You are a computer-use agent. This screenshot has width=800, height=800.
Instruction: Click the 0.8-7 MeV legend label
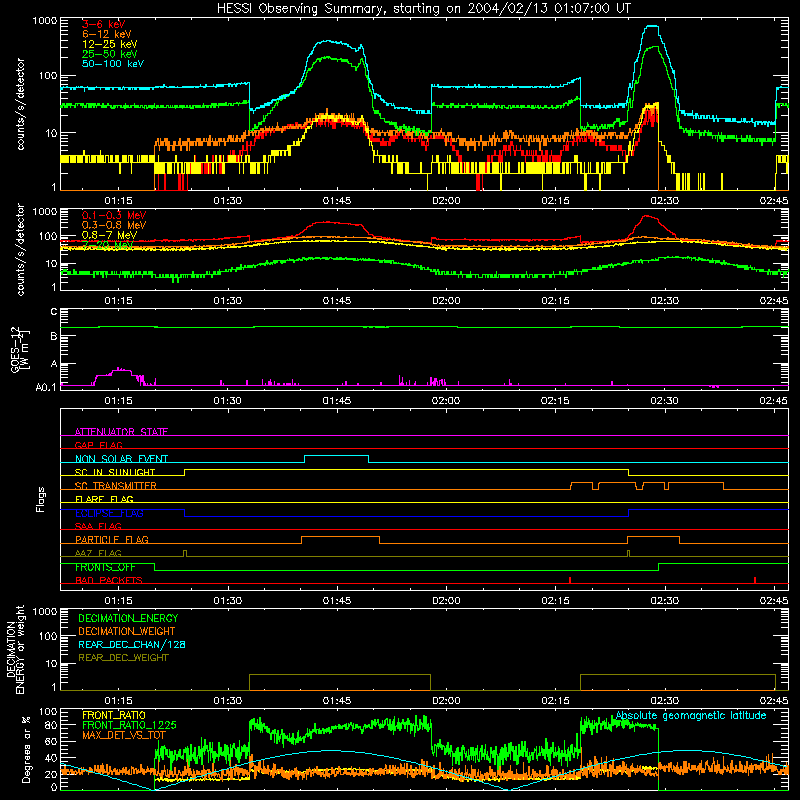click(110, 235)
